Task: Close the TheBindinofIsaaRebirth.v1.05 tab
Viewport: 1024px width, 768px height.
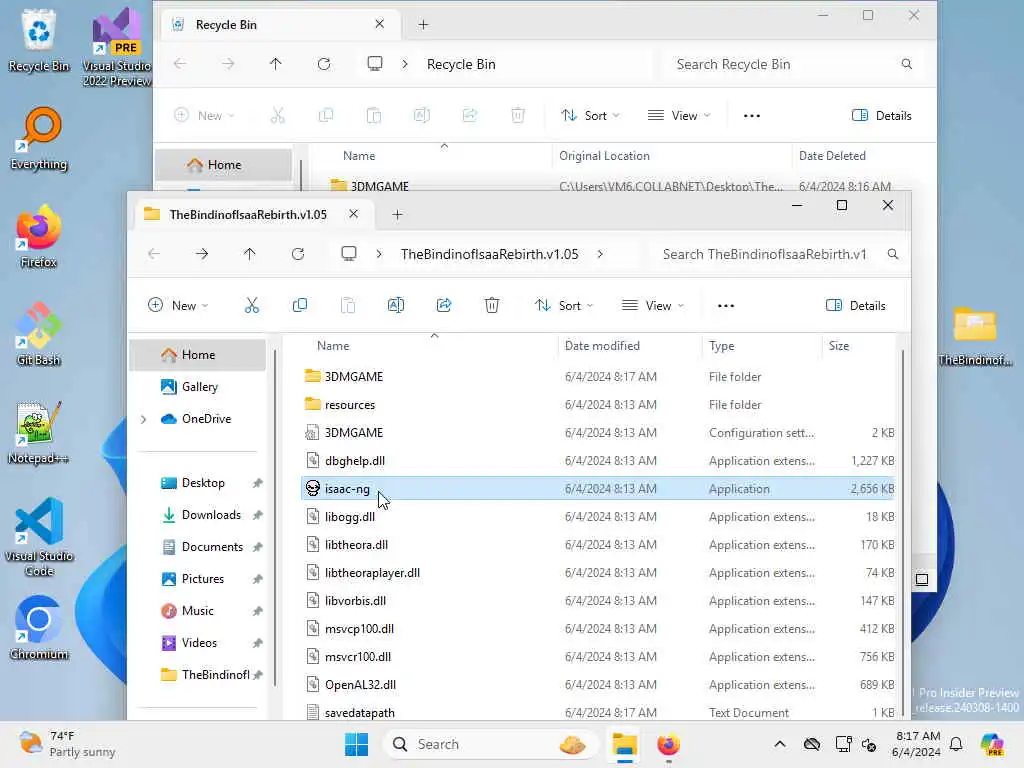Action: click(x=353, y=214)
